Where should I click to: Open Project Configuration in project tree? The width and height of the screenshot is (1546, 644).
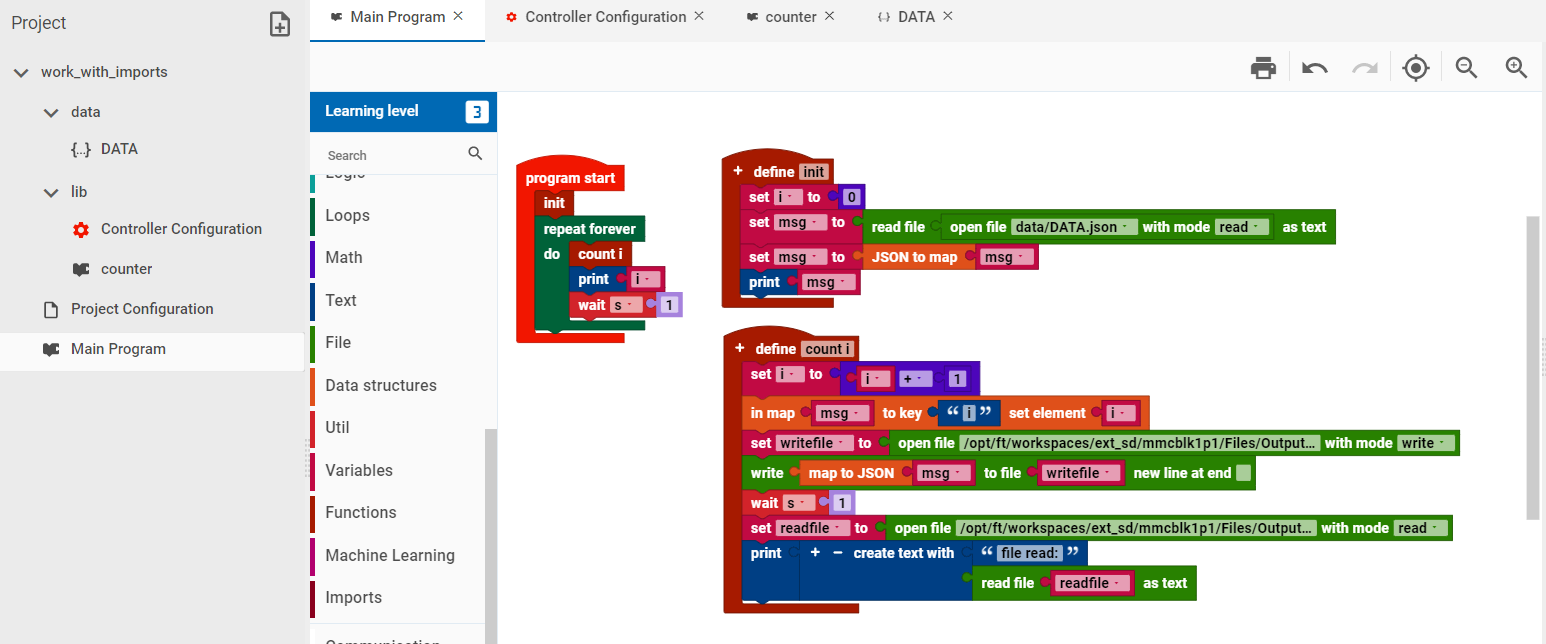pos(142,309)
